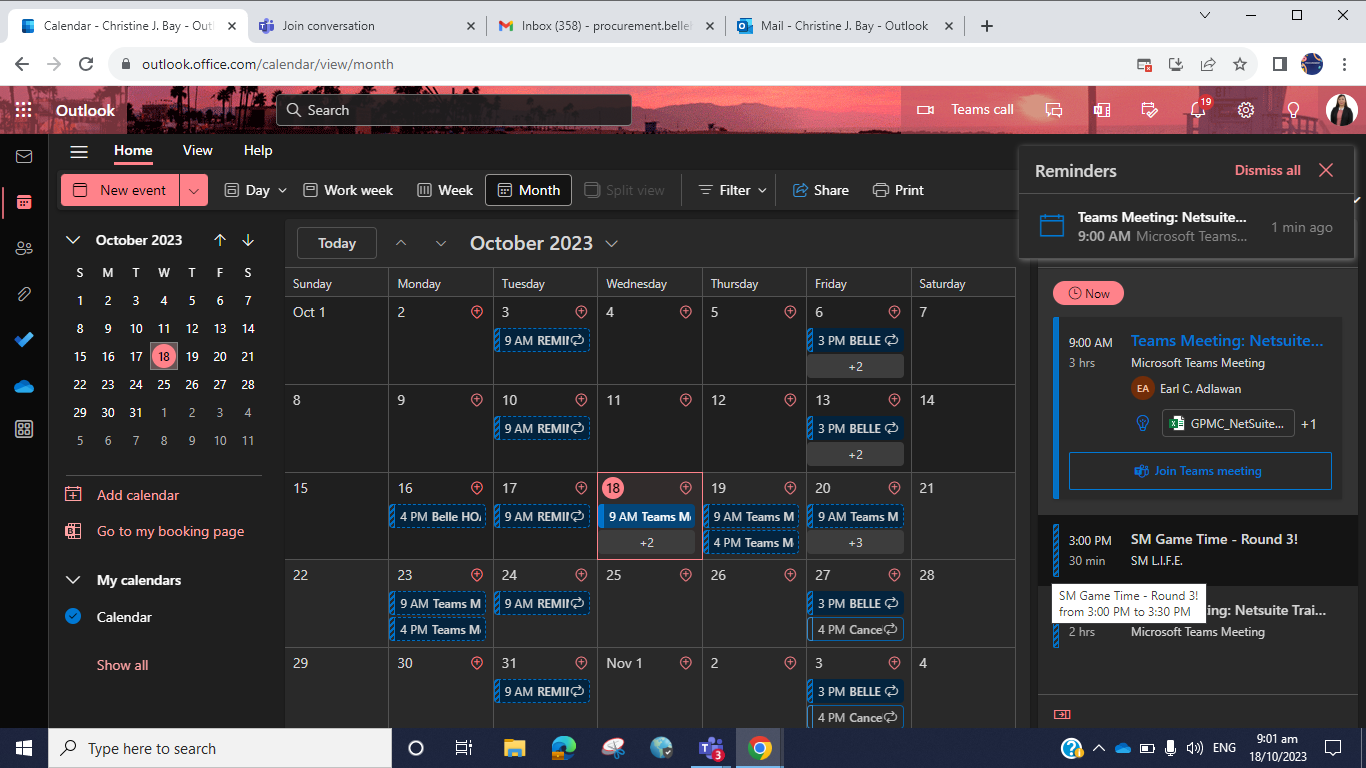The width and height of the screenshot is (1366, 768).
Task: Jump to Today in calendar
Action: [337, 243]
